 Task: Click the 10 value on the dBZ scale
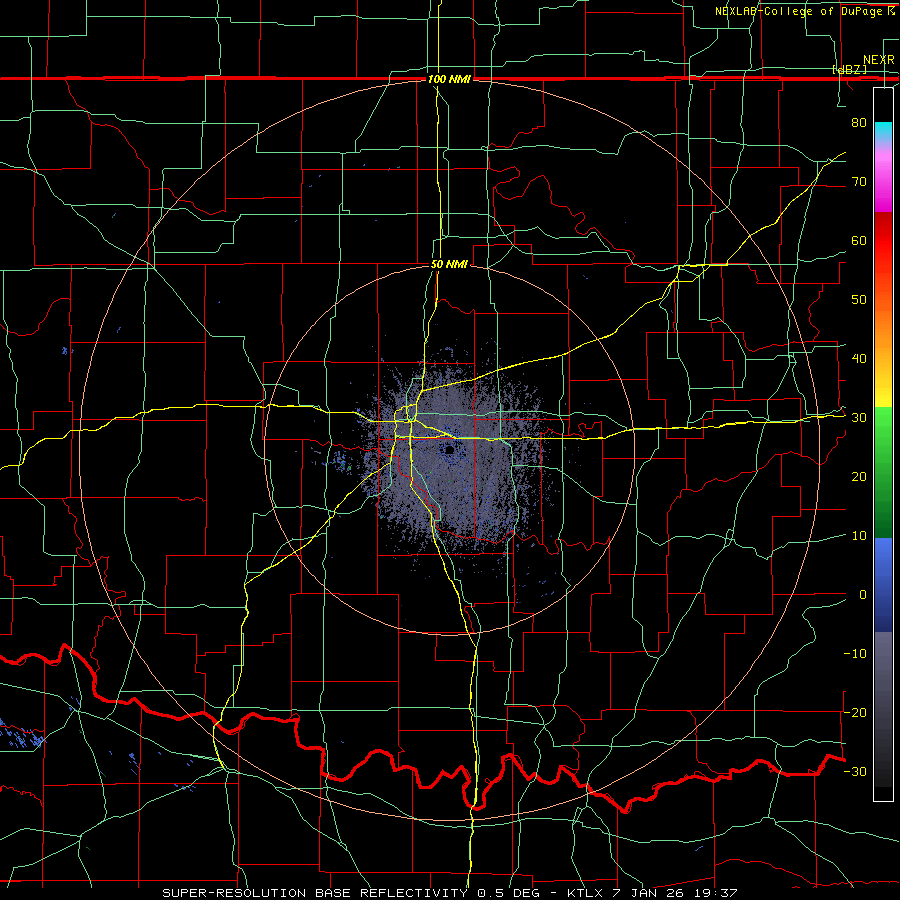(x=859, y=536)
